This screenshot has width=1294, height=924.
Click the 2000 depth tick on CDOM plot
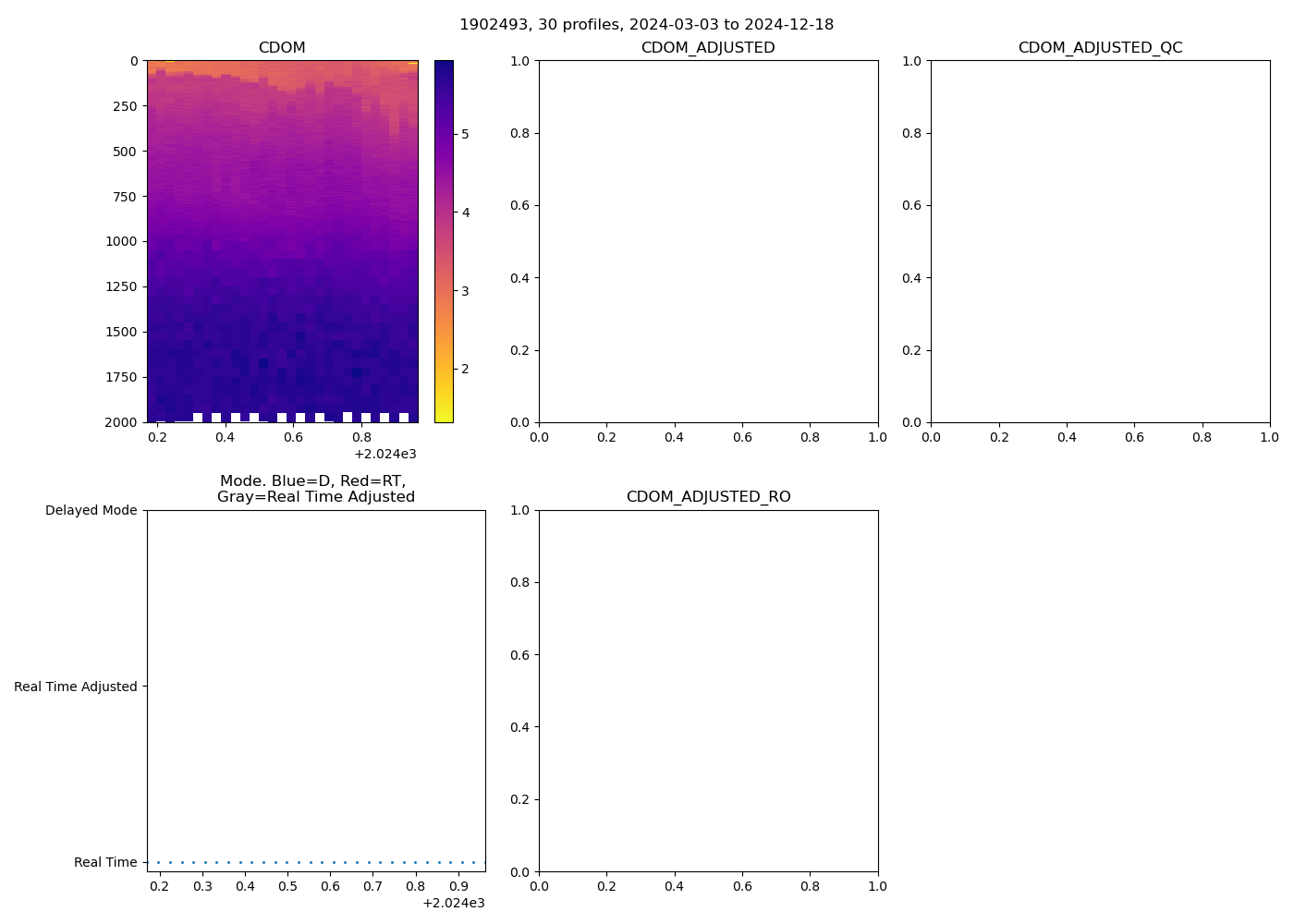coord(120,422)
